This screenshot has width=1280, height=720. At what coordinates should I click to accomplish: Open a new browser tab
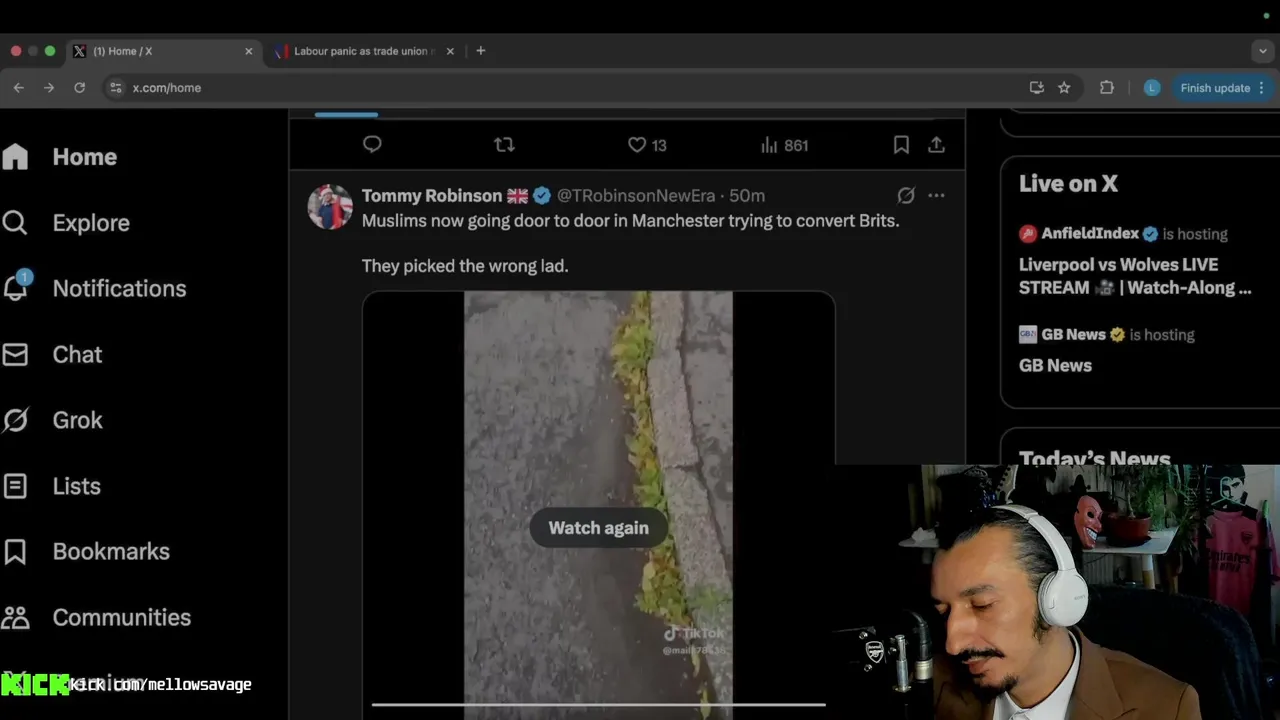coord(481,51)
